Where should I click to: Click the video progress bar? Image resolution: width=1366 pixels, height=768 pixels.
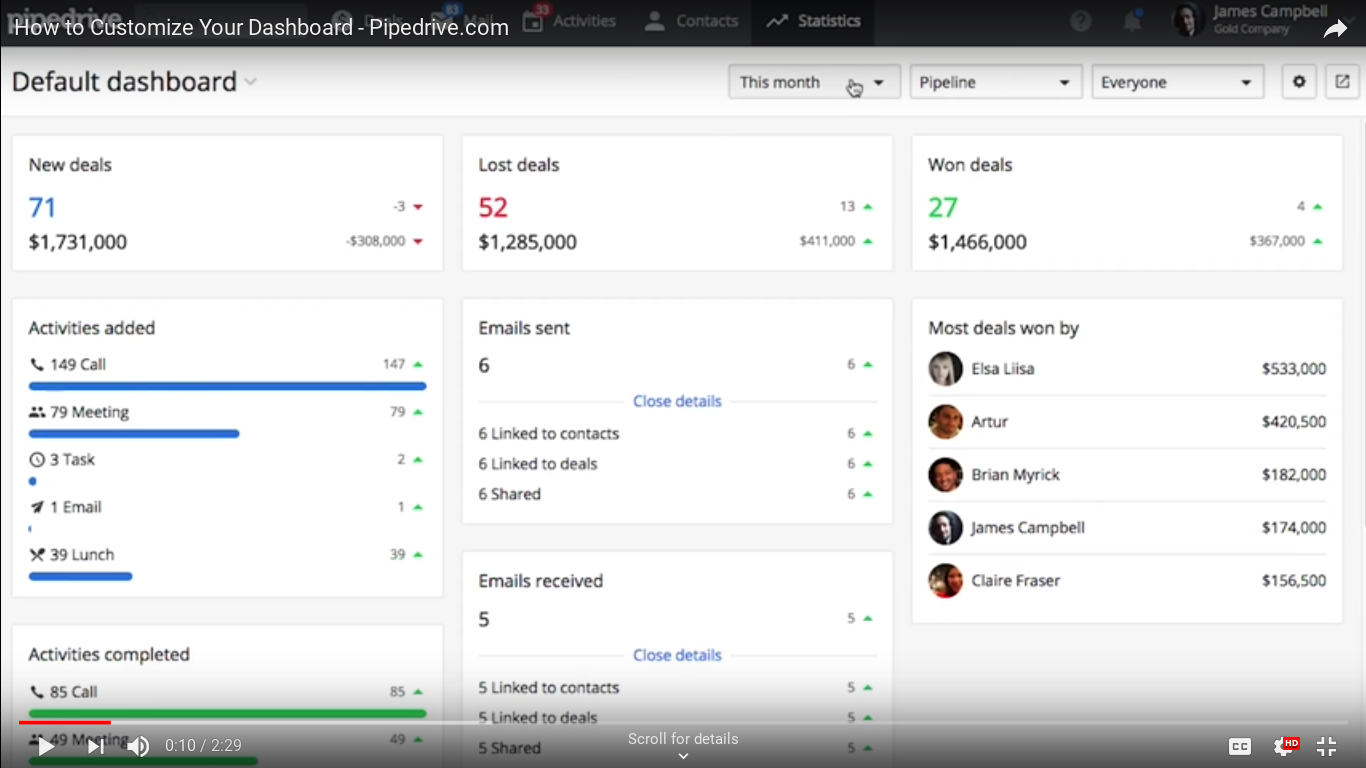[400, 723]
